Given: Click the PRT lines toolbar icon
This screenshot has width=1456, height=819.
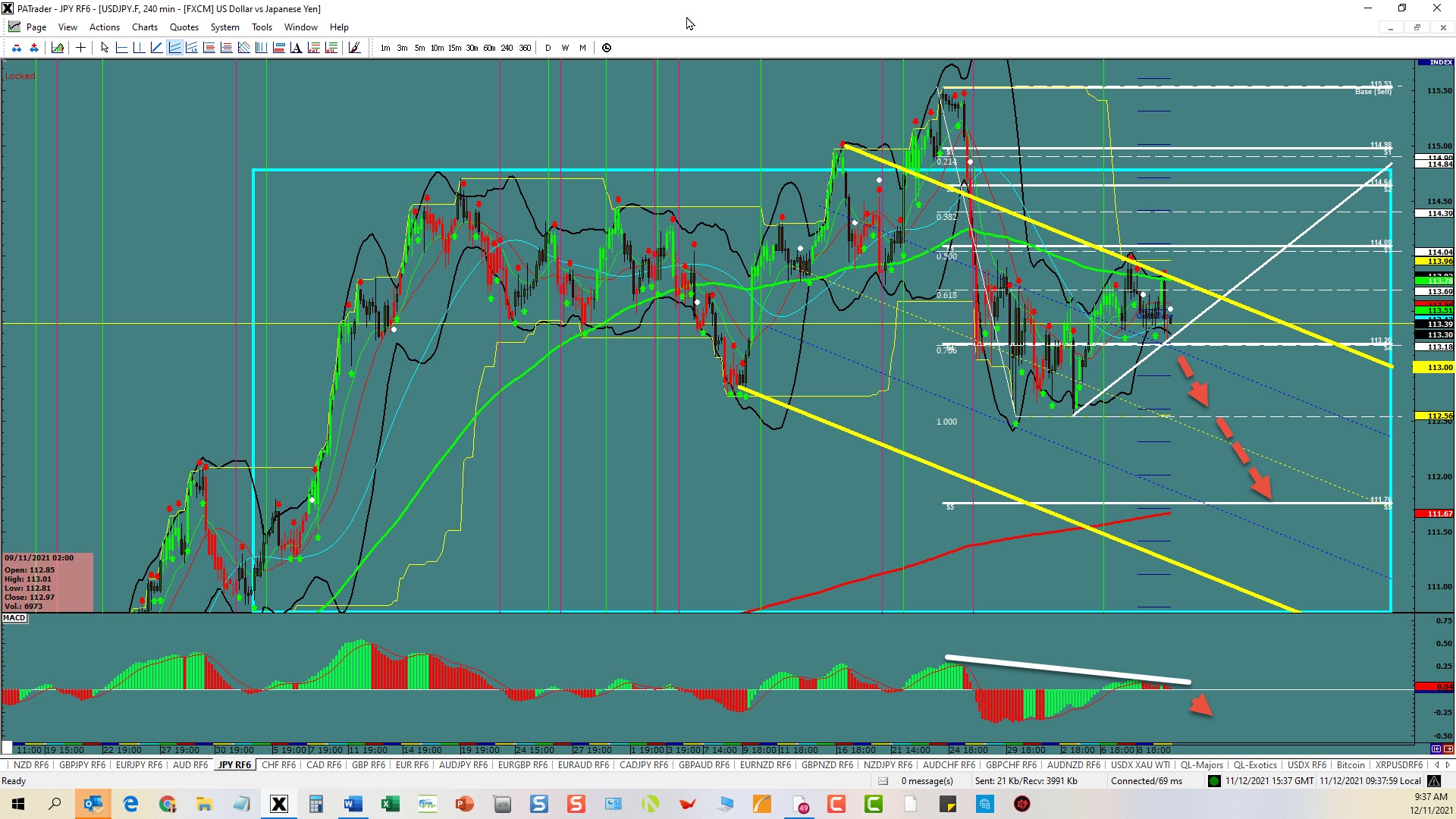Looking at the screenshot, I should click(314, 48).
